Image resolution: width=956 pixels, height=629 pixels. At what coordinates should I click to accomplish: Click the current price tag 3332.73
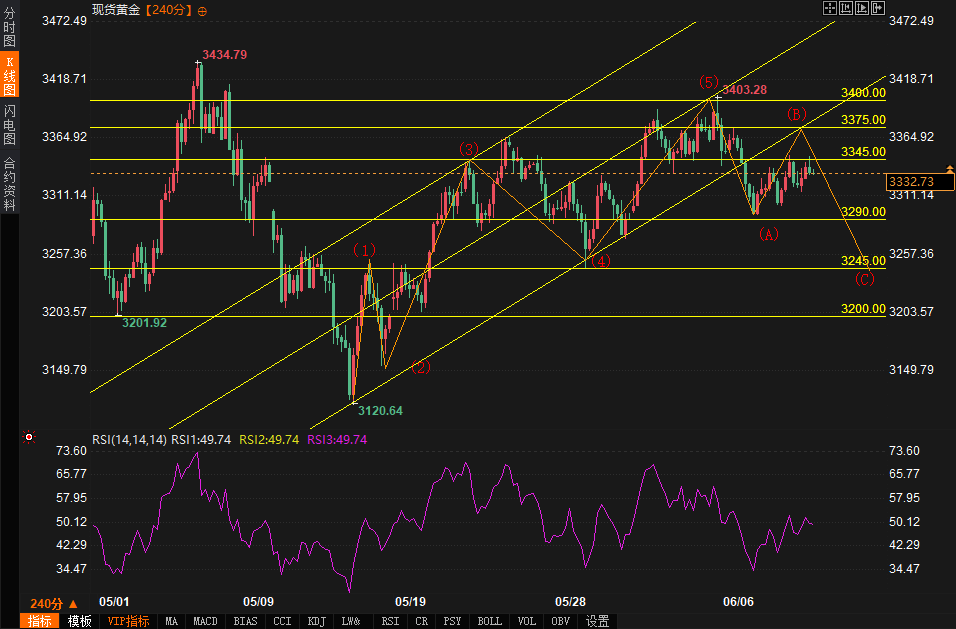[x=919, y=182]
